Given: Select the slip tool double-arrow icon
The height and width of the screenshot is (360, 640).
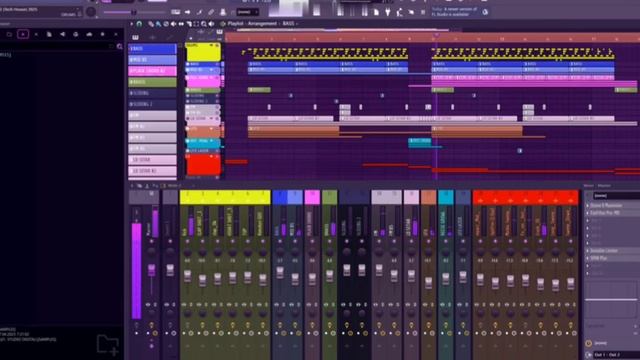Looking at the screenshot, I should [x=181, y=24].
